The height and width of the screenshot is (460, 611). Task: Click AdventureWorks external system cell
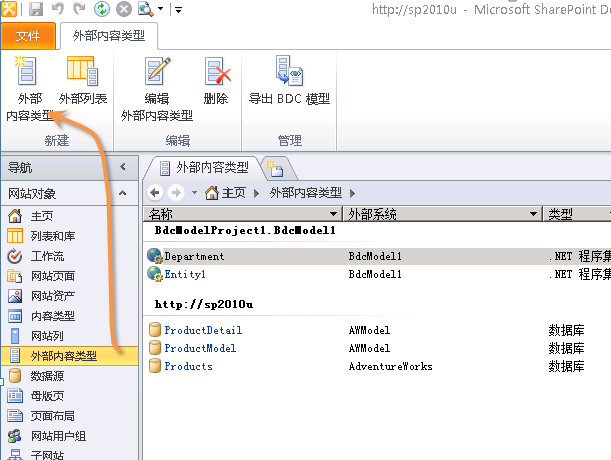390,366
